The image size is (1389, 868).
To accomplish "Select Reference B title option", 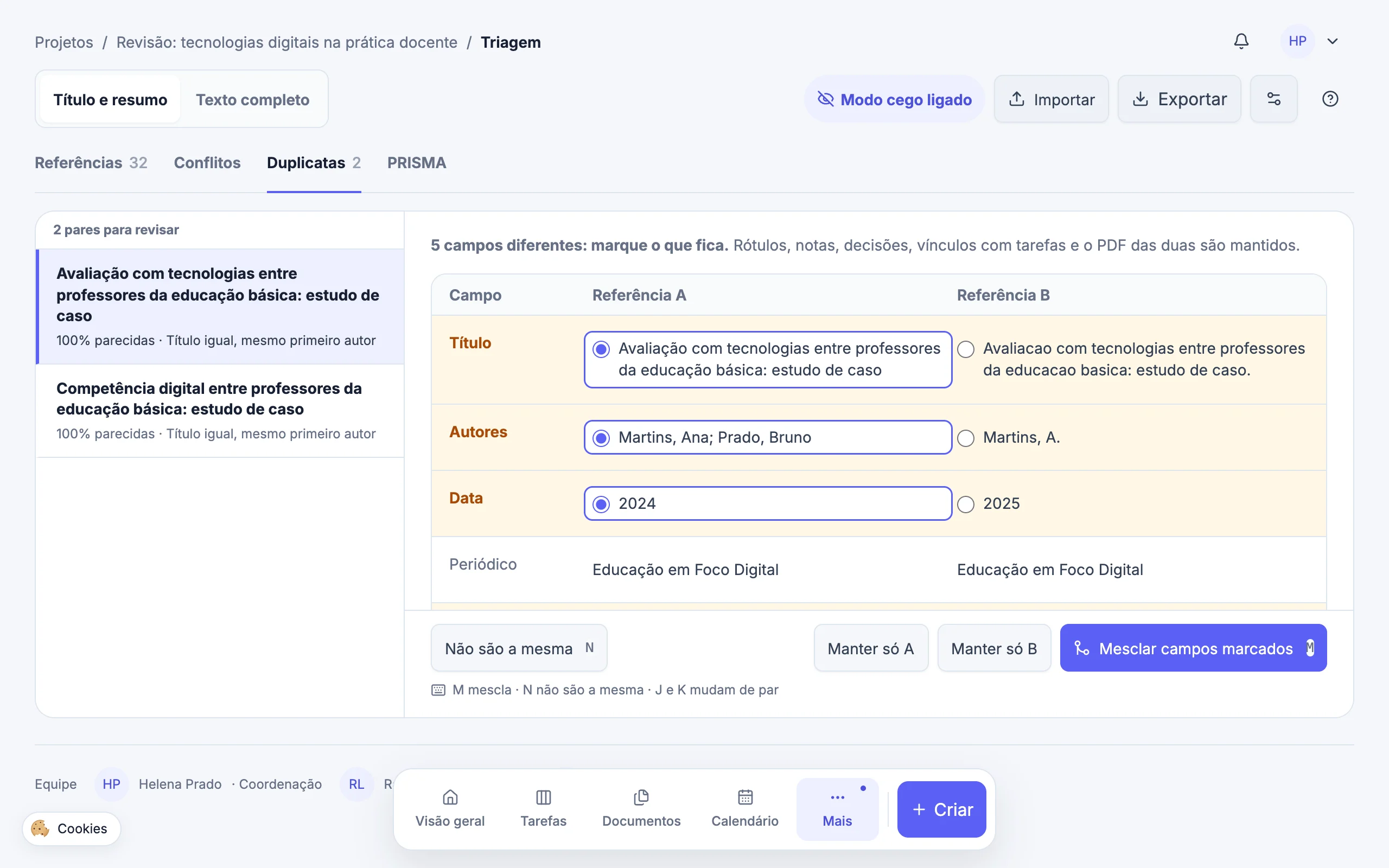I will (965, 349).
